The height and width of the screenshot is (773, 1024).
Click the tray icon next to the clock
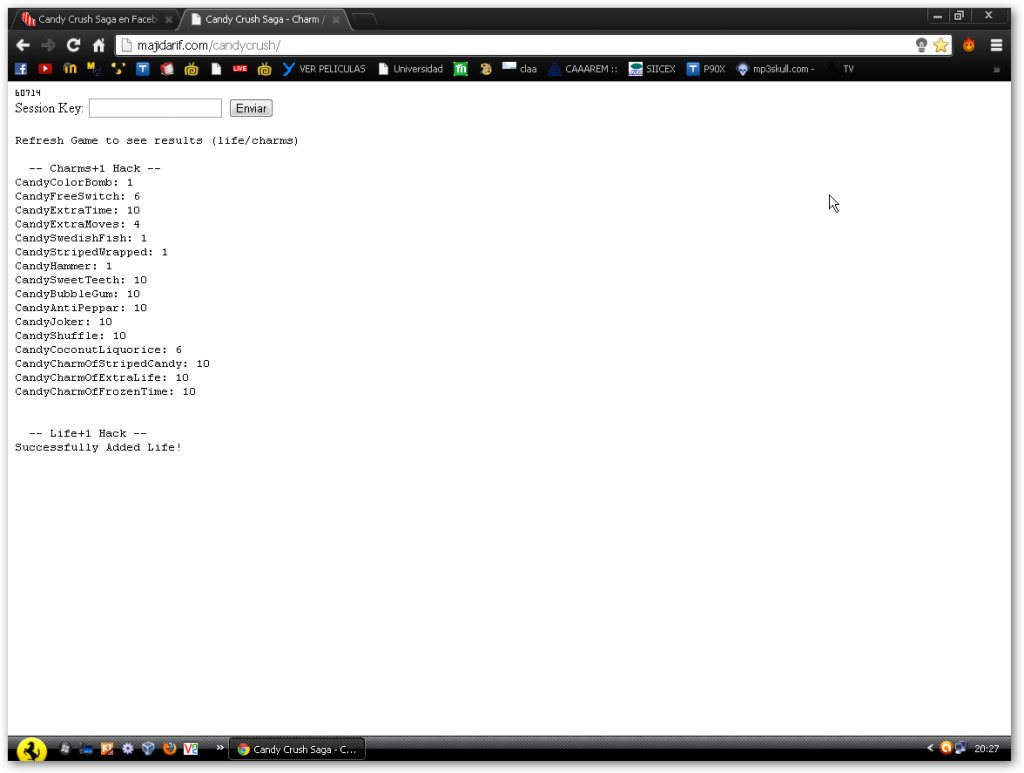coord(961,748)
